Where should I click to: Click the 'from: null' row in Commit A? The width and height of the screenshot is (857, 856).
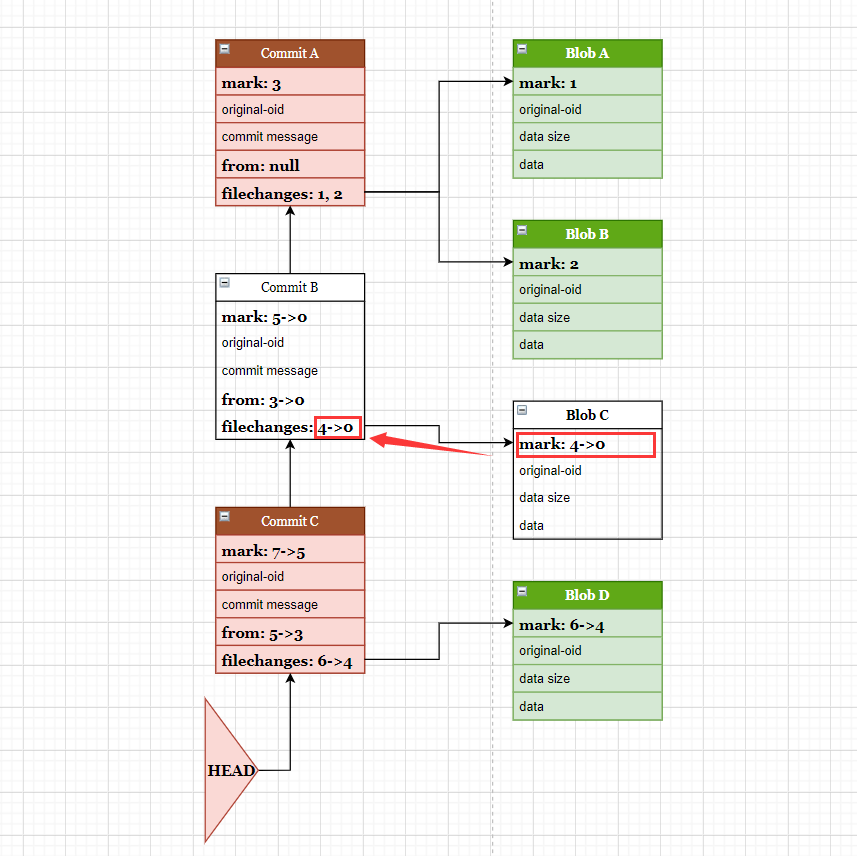[x=290, y=165]
